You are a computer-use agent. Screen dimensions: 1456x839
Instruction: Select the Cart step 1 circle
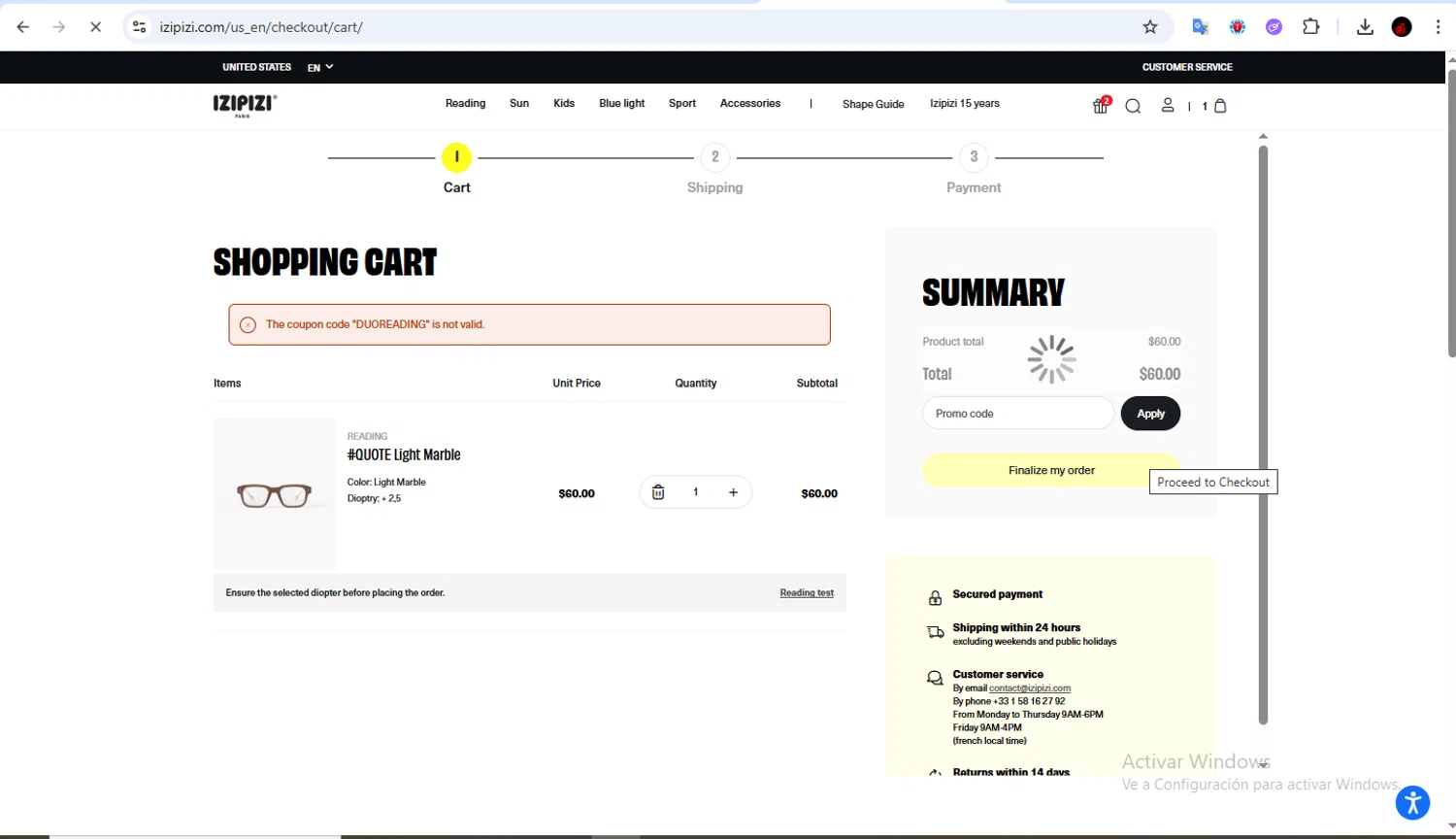pos(456,157)
